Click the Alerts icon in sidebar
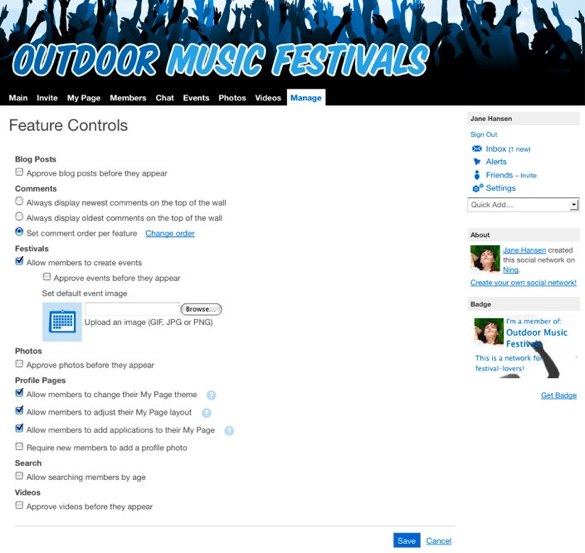 tap(477, 162)
